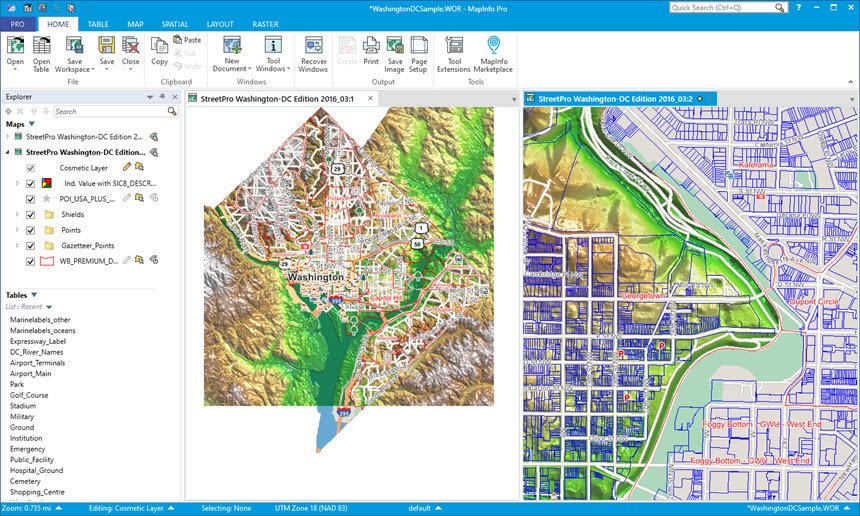Expand the Gazetteer_Points layer group
The image size is (860, 516).
click(x=17, y=245)
